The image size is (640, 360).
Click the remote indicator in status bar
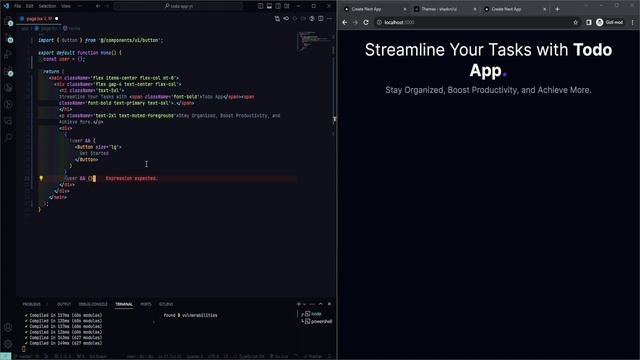[x=6, y=357]
